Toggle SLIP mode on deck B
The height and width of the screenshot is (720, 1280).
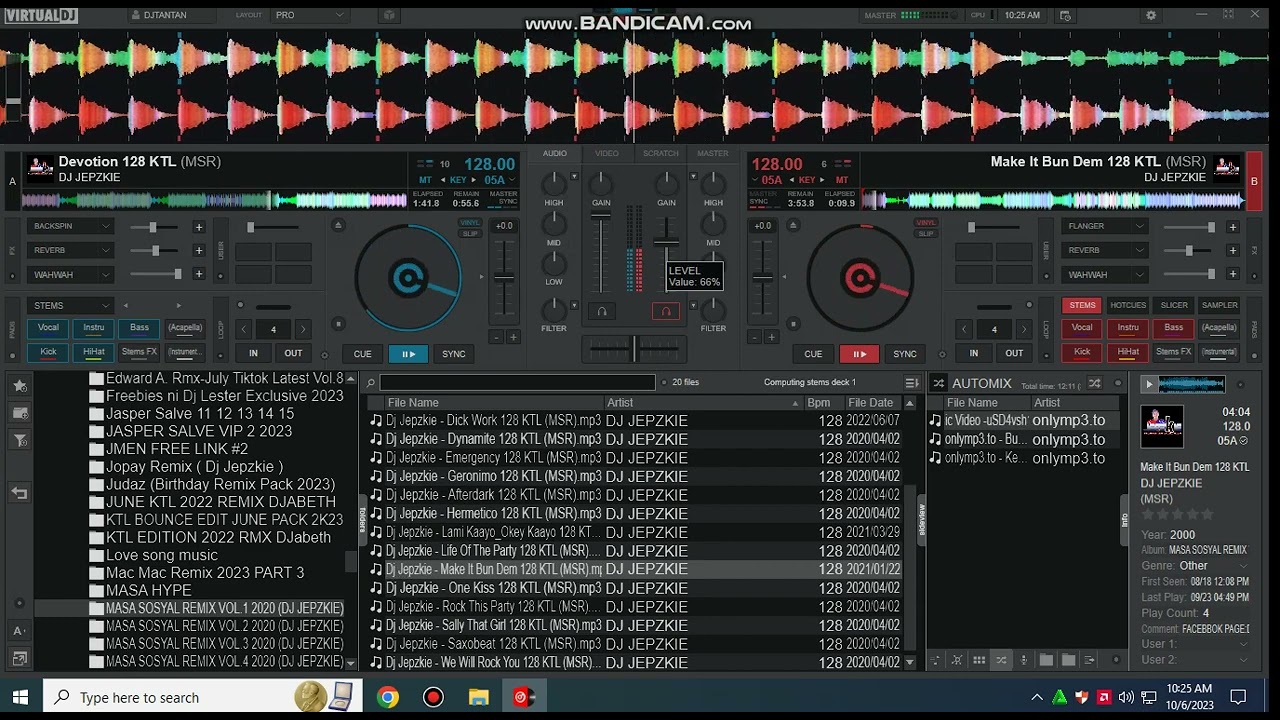point(926,233)
